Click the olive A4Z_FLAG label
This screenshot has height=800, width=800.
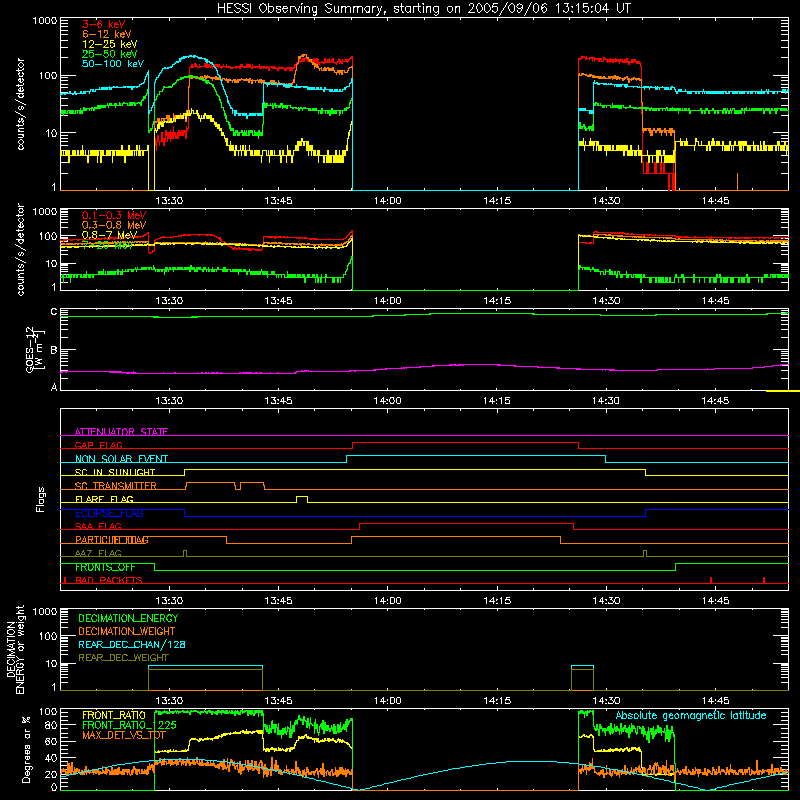click(x=98, y=553)
